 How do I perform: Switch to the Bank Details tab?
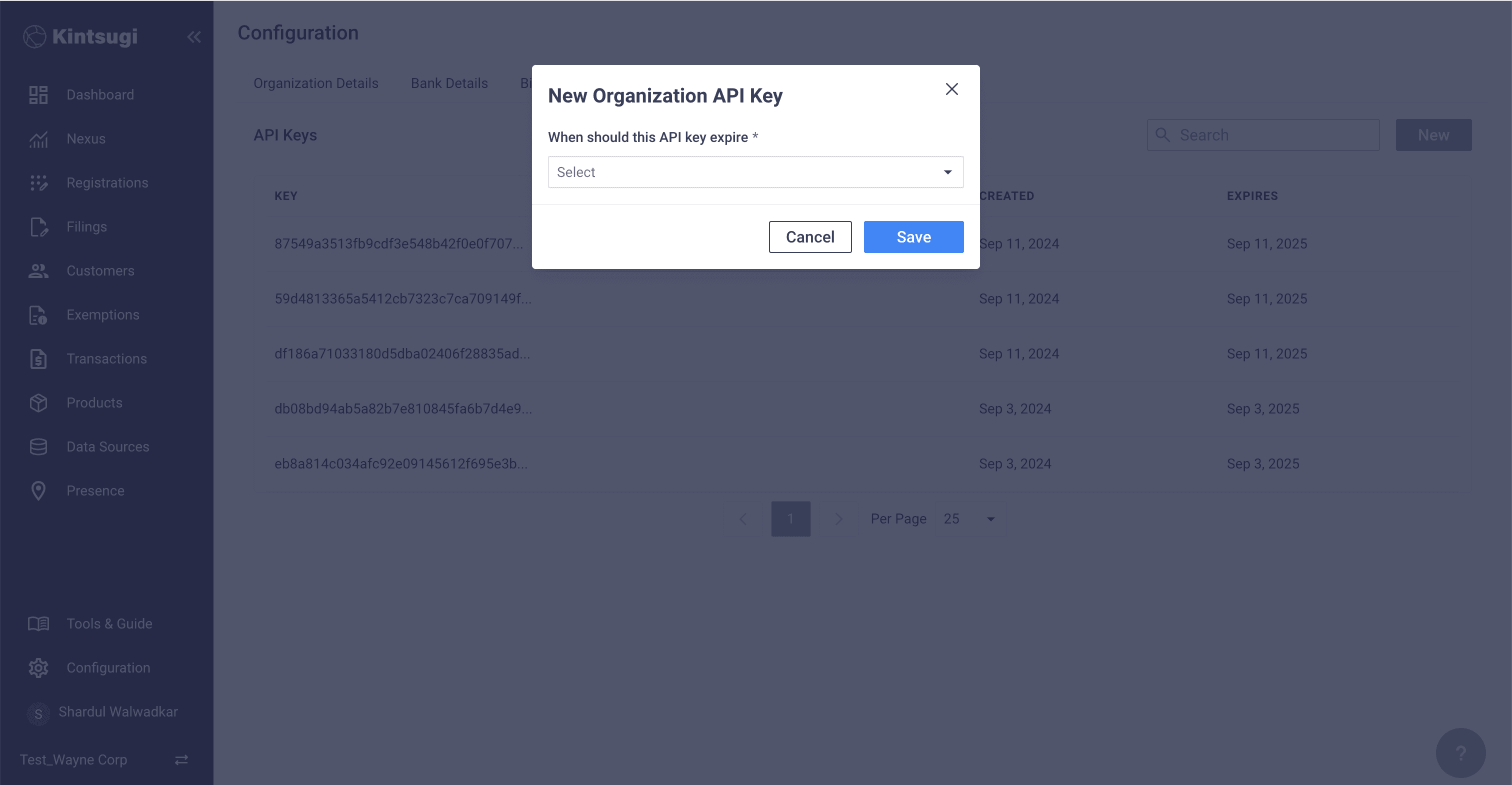coord(449,83)
